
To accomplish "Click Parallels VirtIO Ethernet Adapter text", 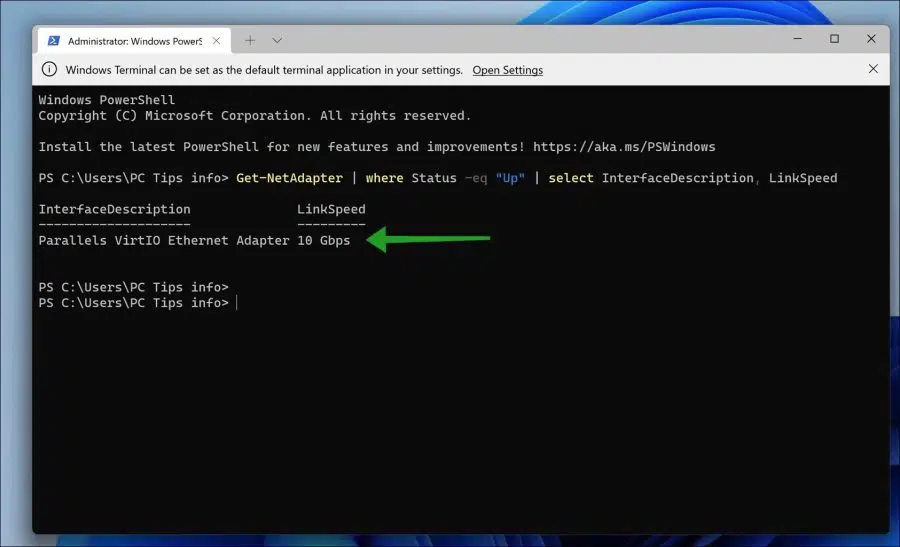I will pos(164,240).
